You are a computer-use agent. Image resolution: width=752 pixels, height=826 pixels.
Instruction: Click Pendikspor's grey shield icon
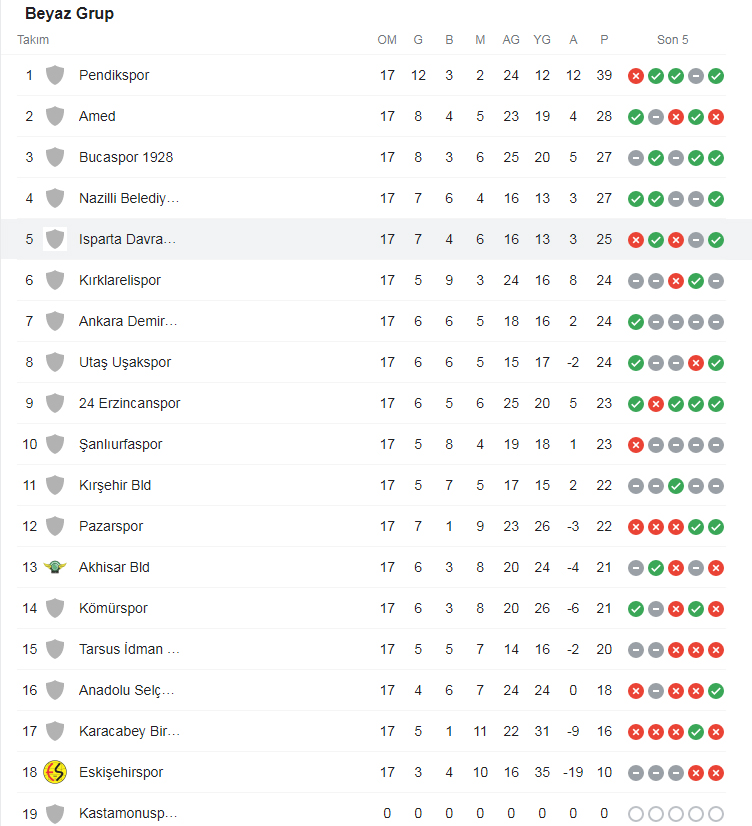click(x=55, y=75)
